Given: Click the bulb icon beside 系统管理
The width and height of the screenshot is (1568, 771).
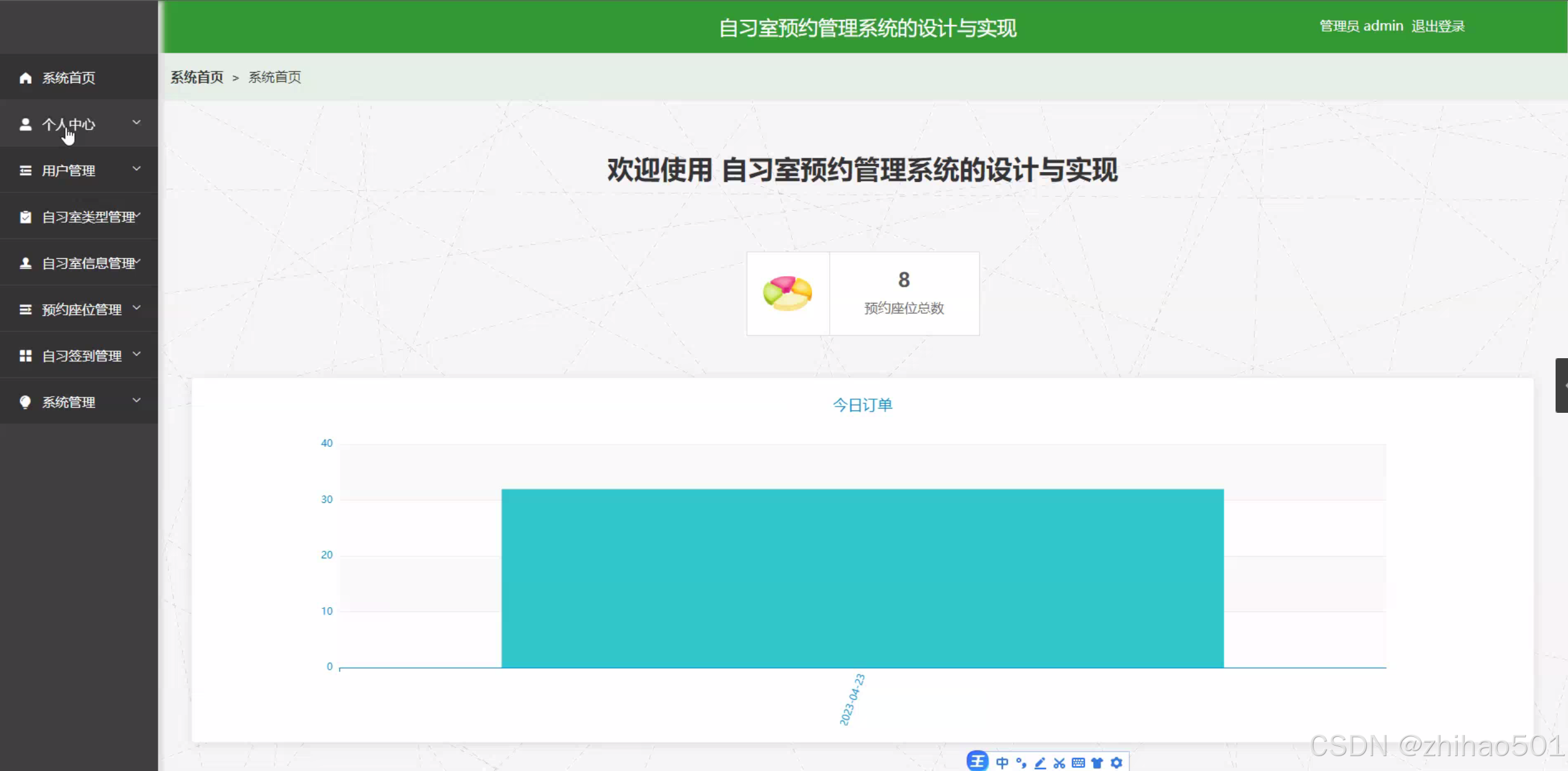Looking at the screenshot, I should [x=25, y=402].
